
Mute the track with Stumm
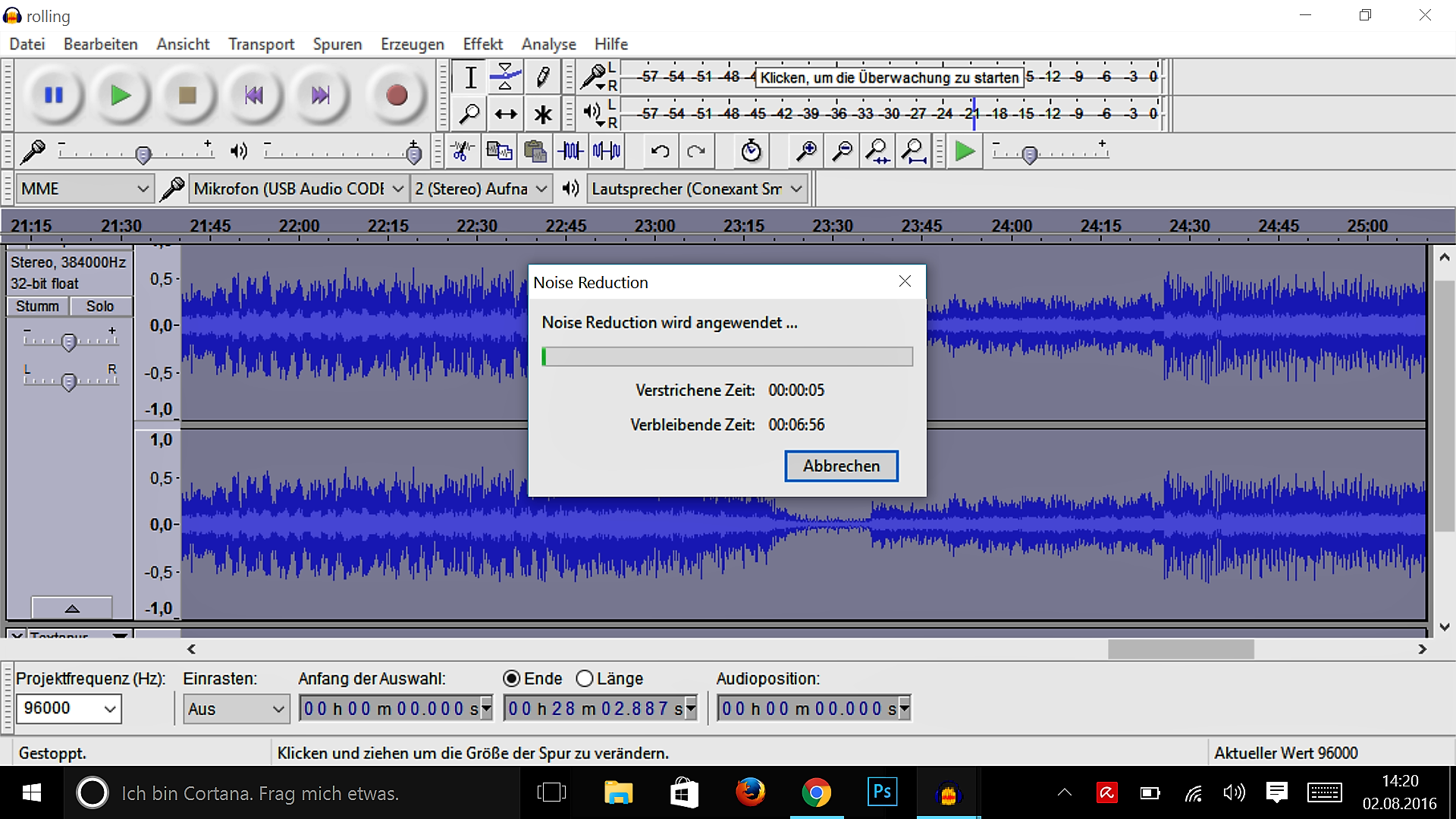click(x=37, y=306)
